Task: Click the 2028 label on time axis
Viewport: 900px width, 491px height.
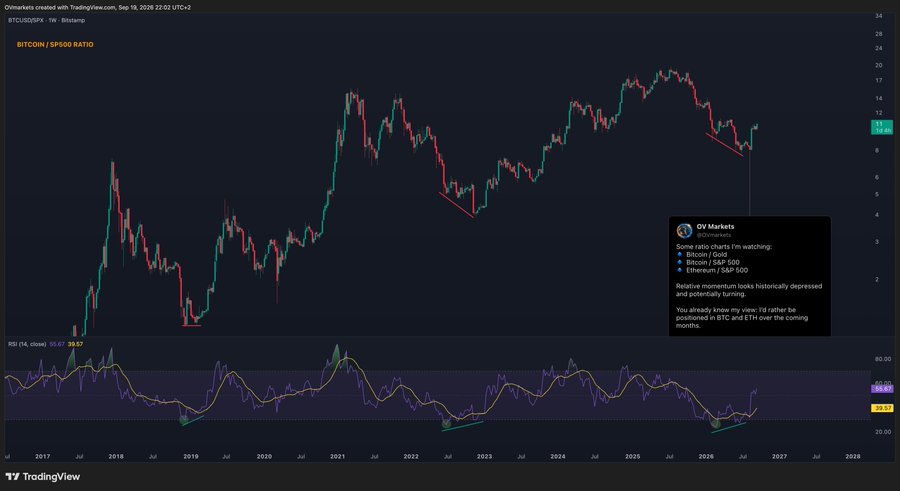Action: (853, 457)
